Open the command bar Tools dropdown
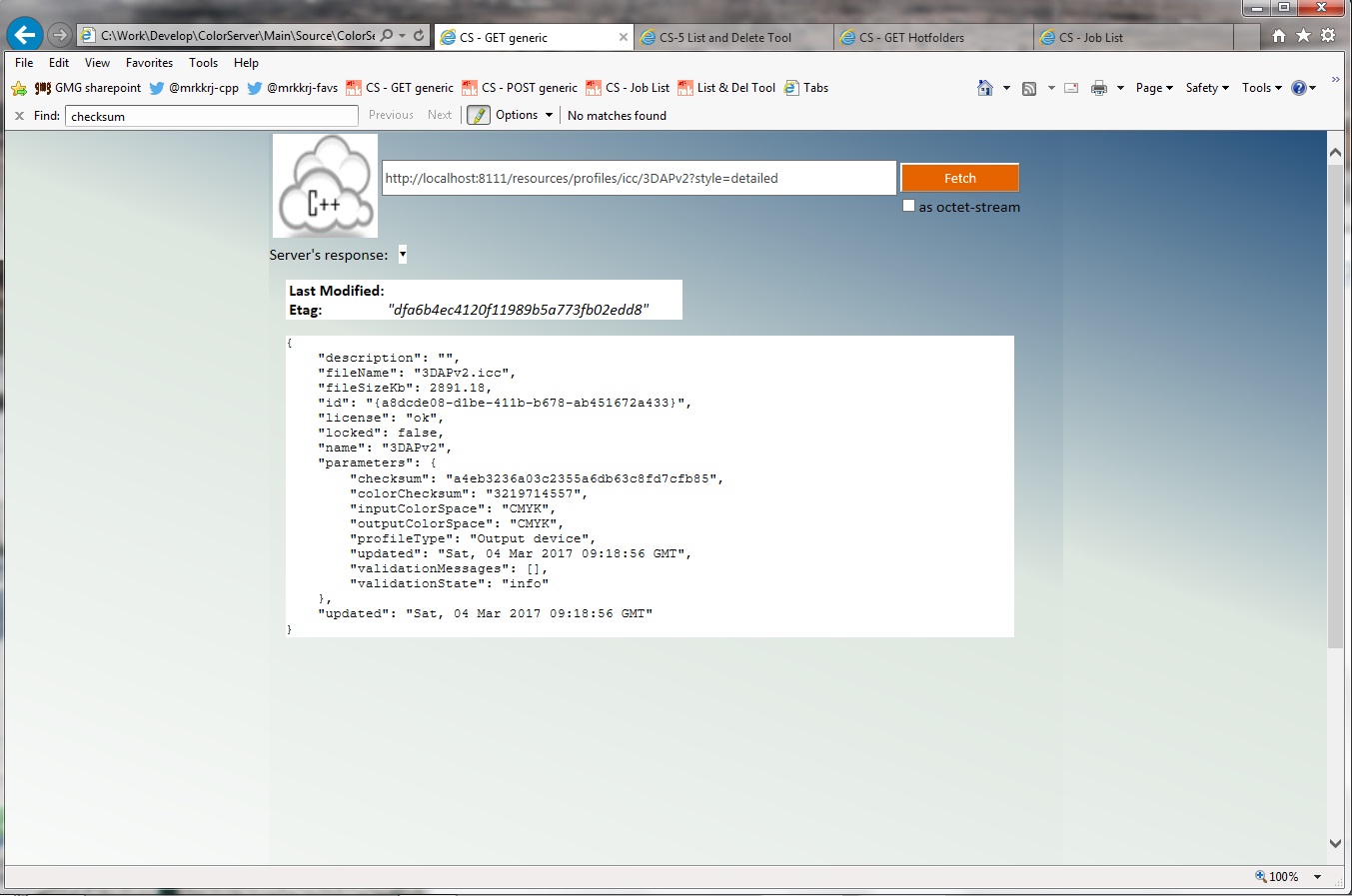 1261,88
